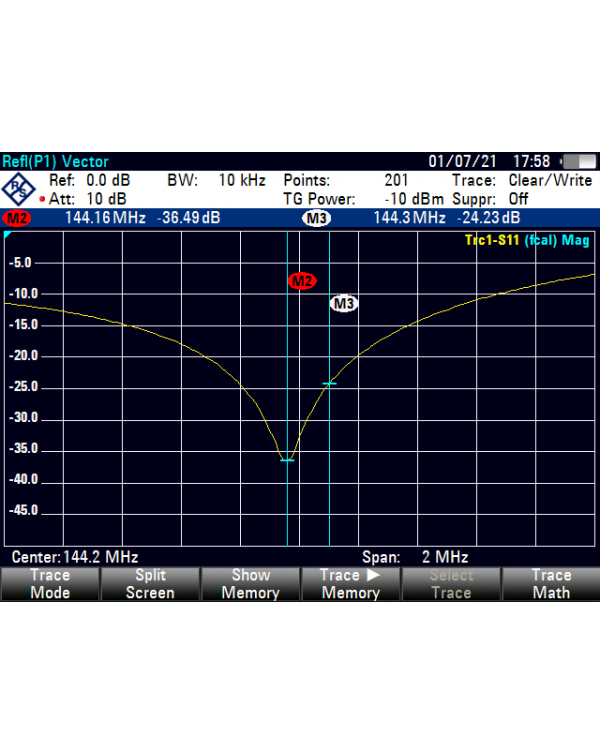This screenshot has height=755, width=600.
Task: Click the M3 badge in marker bar
Action: 317,218
